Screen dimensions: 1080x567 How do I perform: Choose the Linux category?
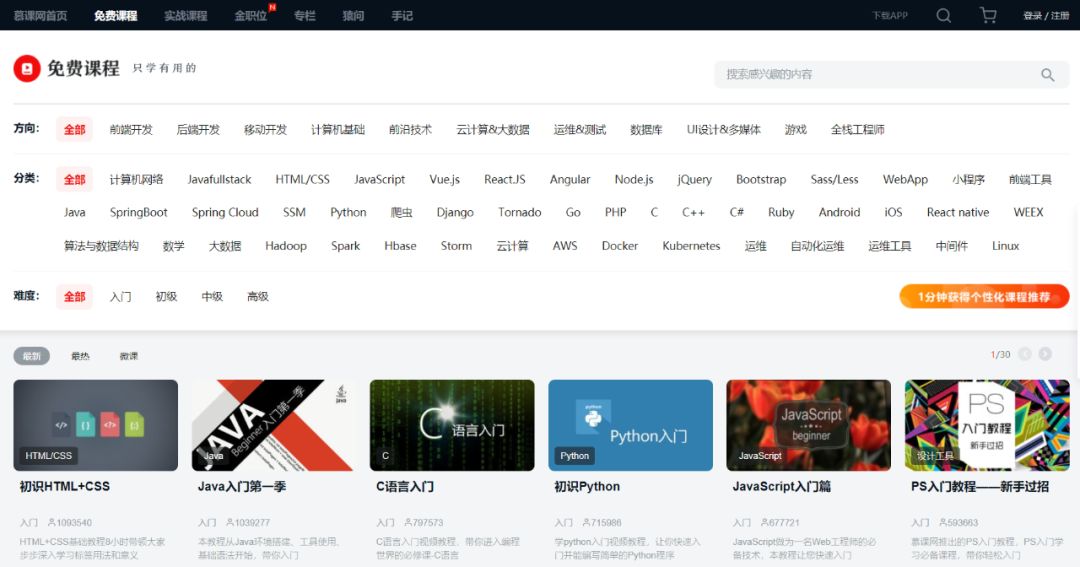tap(1005, 245)
